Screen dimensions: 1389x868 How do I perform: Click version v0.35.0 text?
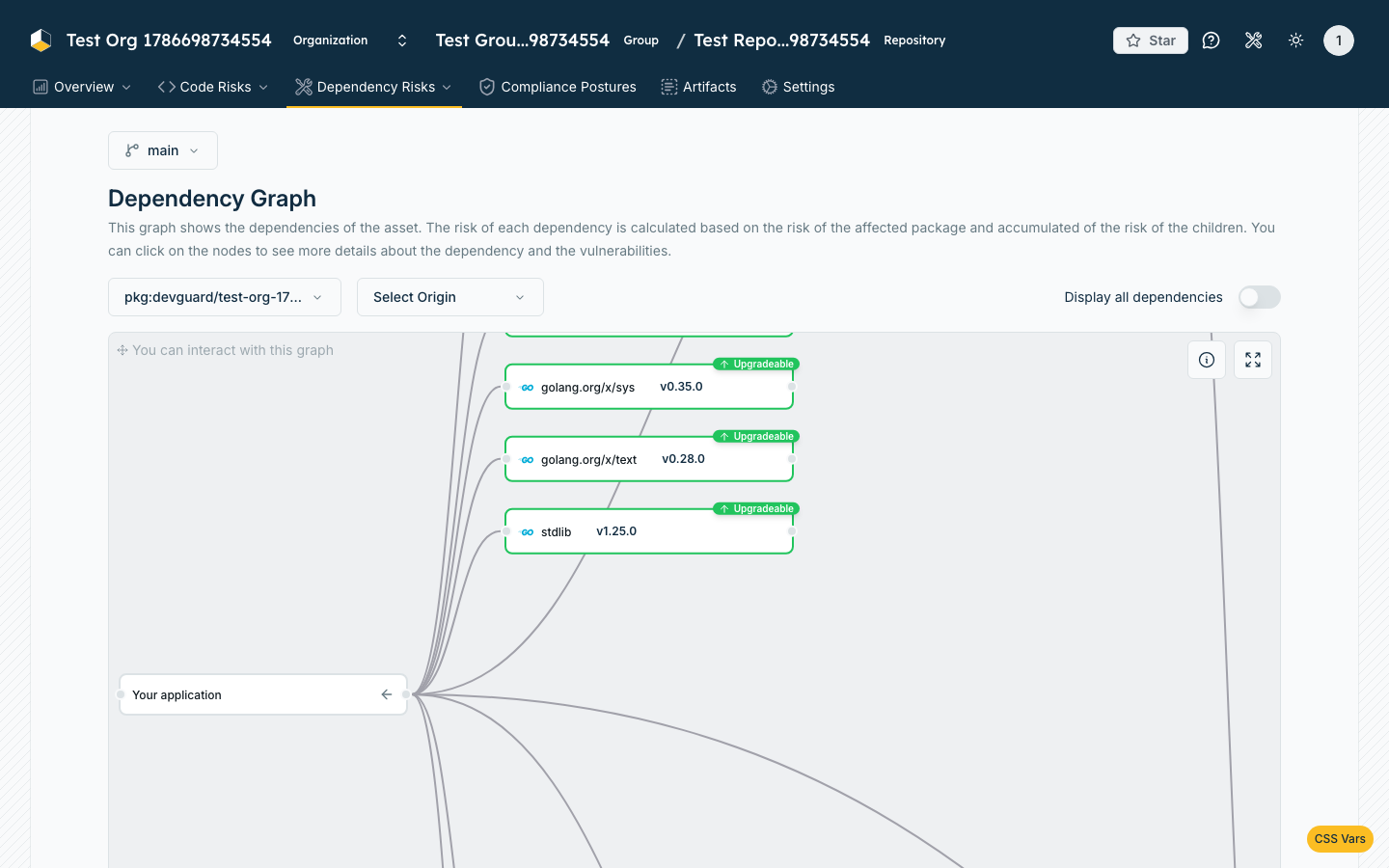pyautogui.click(x=681, y=387)
